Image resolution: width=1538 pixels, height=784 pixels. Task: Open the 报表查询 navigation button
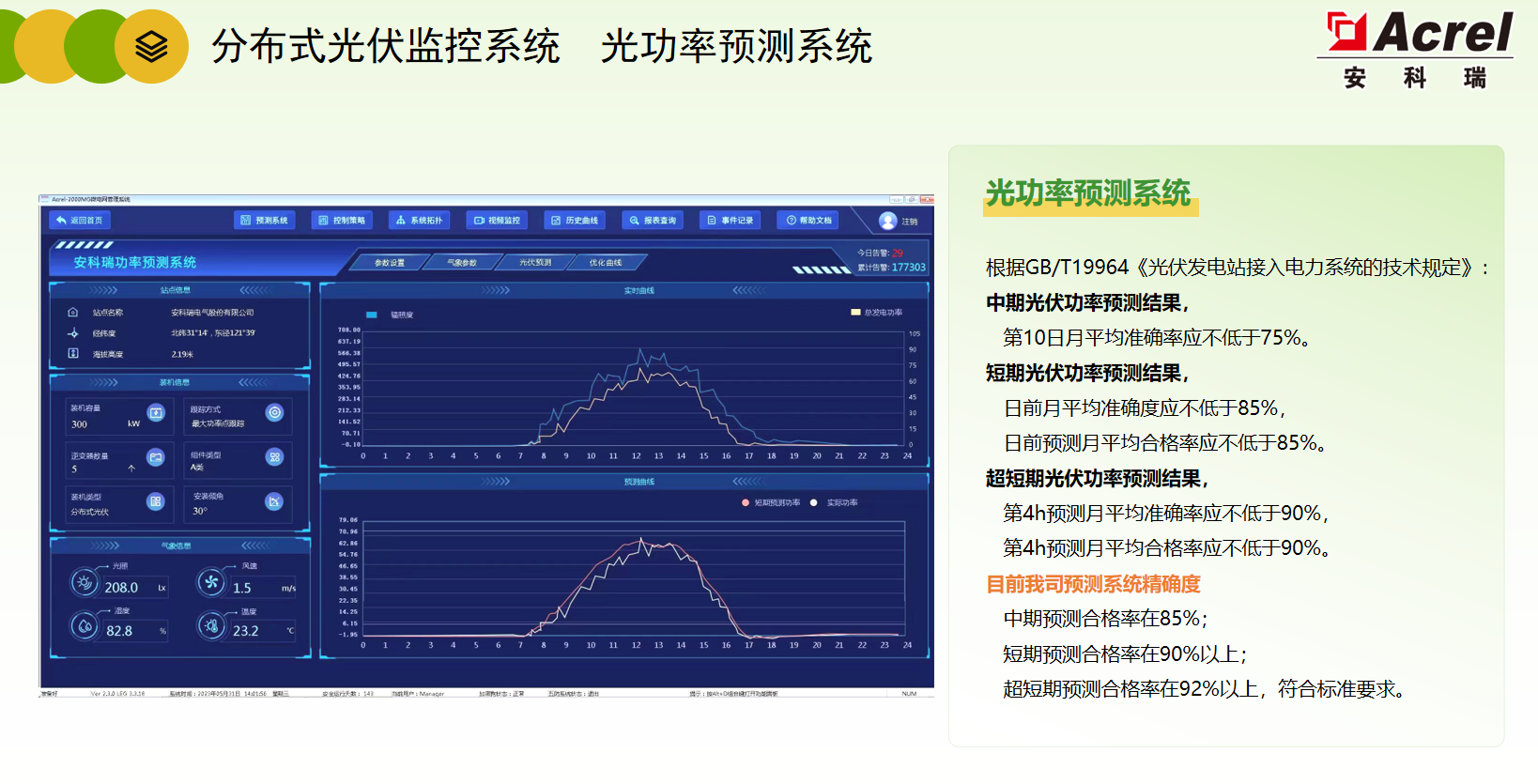[653, 221]
